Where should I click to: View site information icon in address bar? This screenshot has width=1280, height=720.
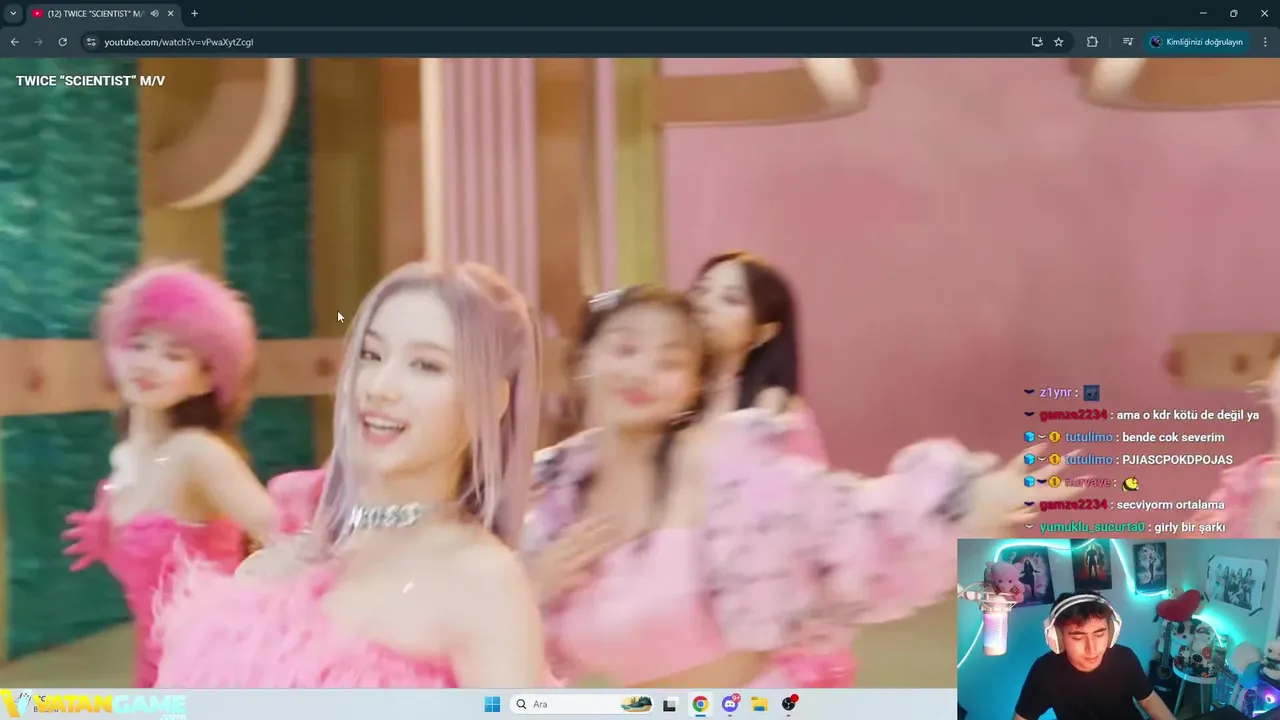pos(91,42)
